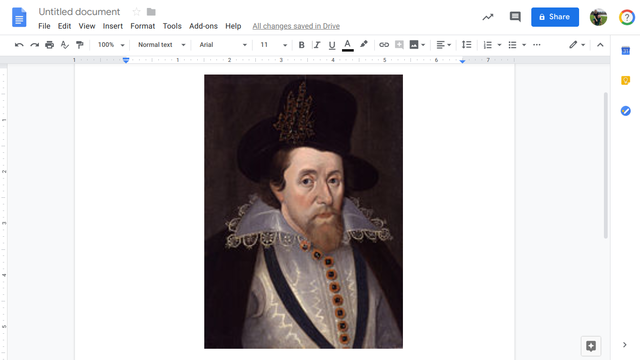The width and height of the screenshot is (640, 360).
Task: Show more toolbar options ellipsis
Action: click(537, 45)
